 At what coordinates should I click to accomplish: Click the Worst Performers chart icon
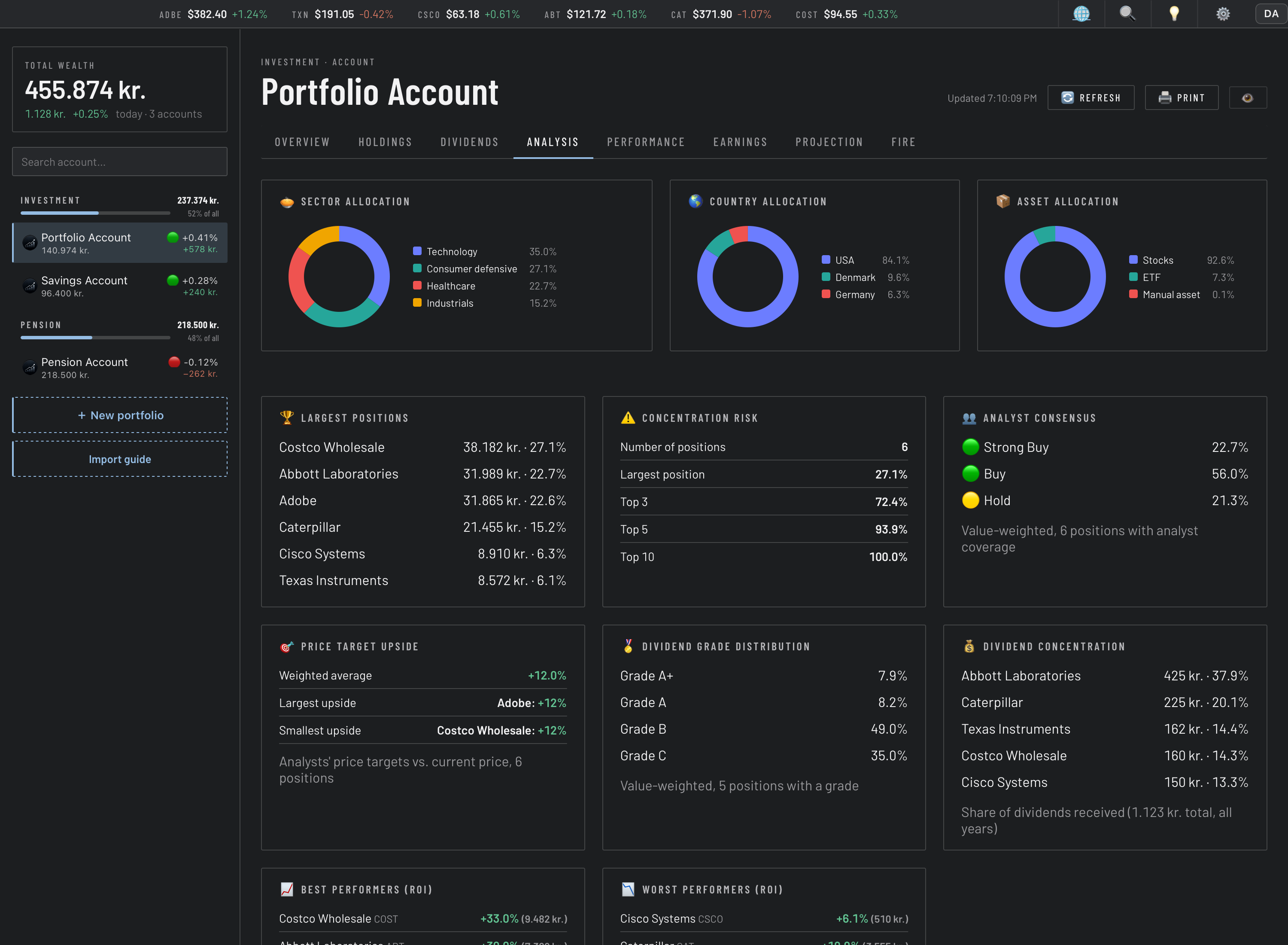click(x=628, y=890)
